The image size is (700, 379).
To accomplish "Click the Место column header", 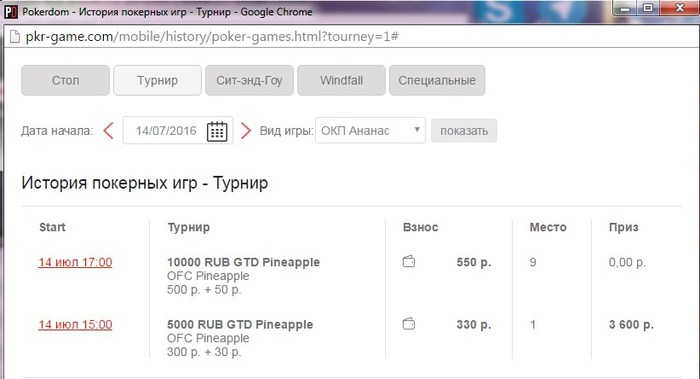I will tap(548, 227).
